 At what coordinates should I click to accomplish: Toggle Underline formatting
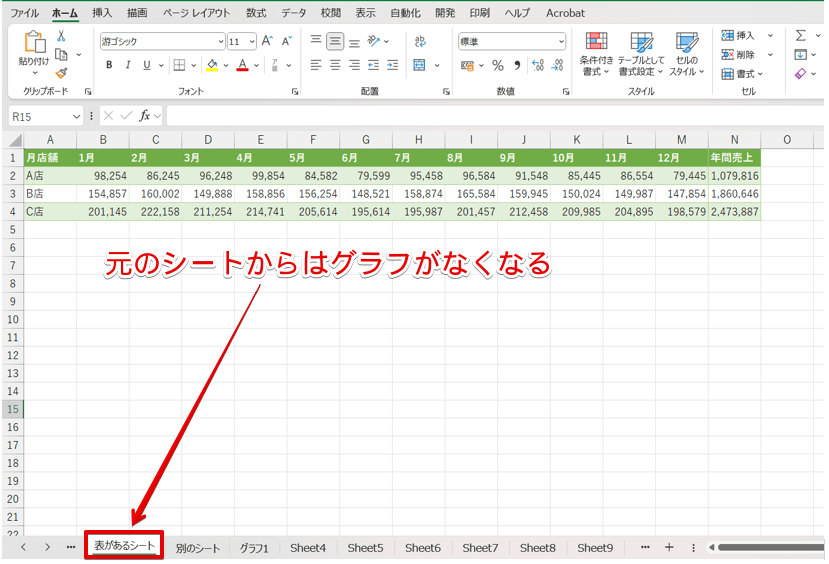[147, 65]
